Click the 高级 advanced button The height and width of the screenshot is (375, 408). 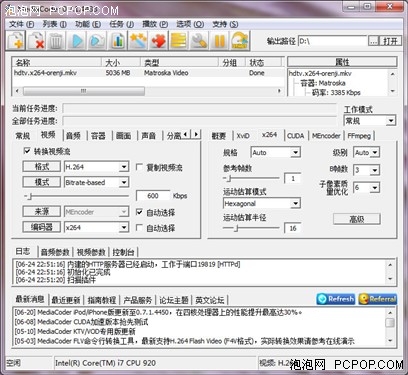click(x=357, y=219)
